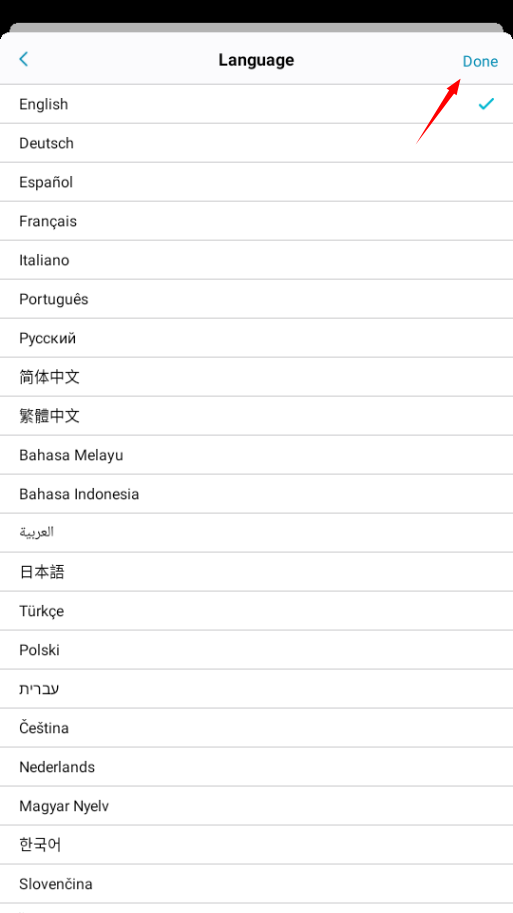Pick Nederlands as the language

[x=256, y=767]
